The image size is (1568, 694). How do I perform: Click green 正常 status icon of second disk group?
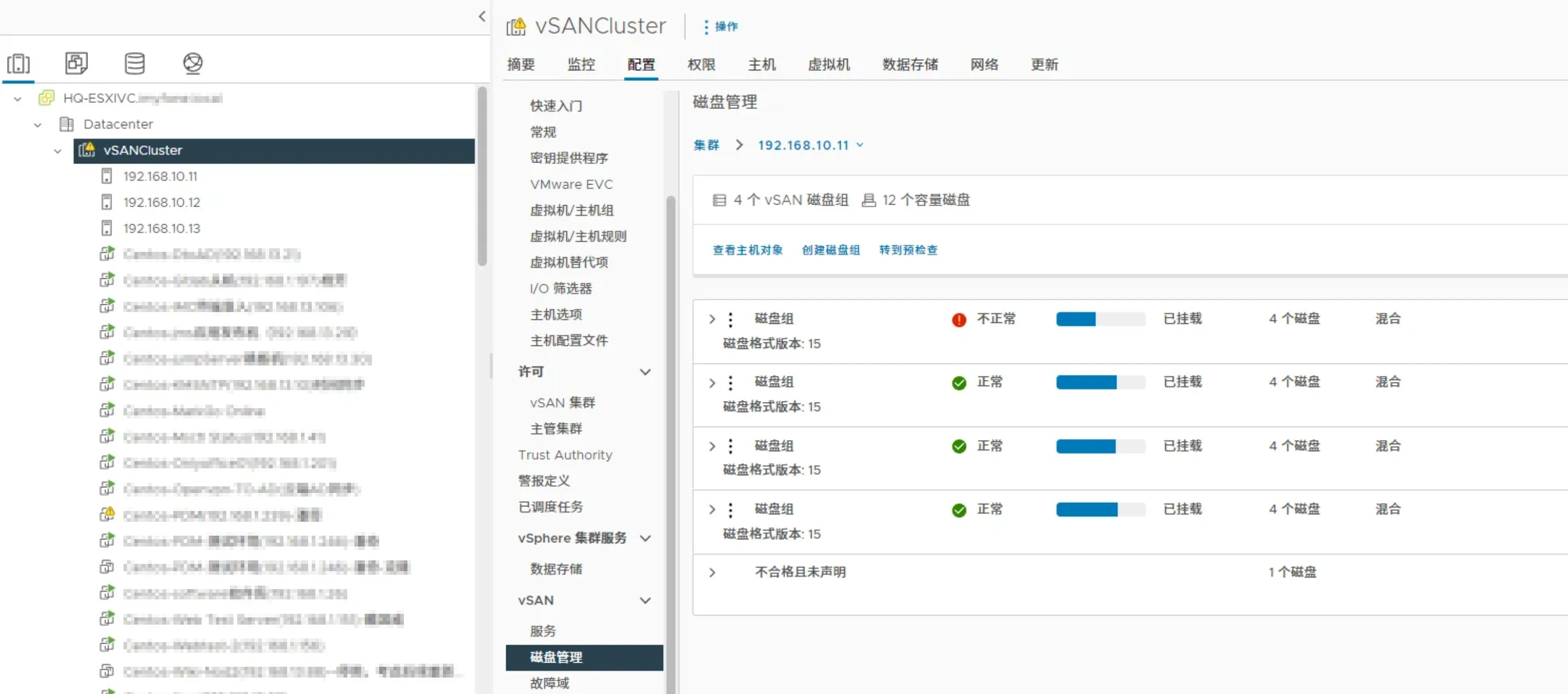(959, 382)
